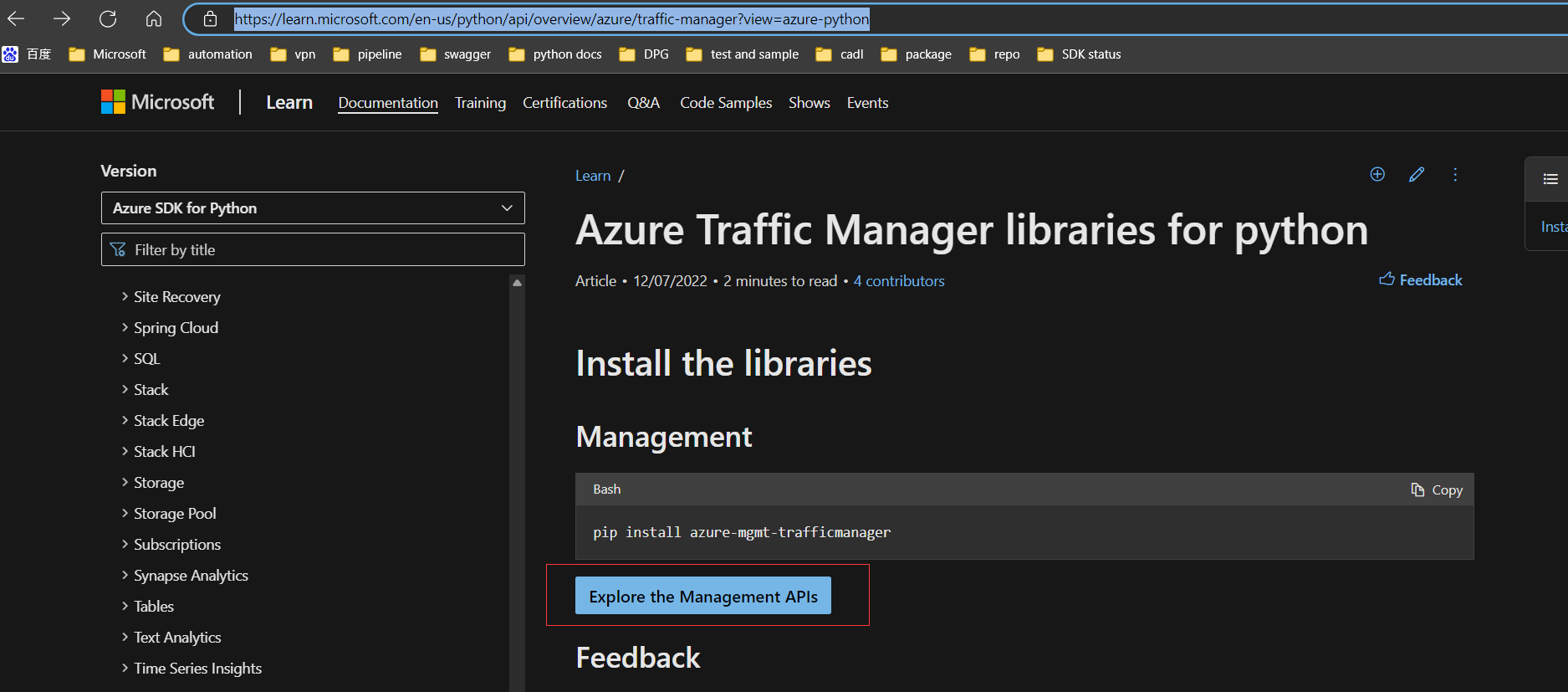Open the Q&A nav tab
Screen dimensions: 1568x692
[x=643, y=103]
